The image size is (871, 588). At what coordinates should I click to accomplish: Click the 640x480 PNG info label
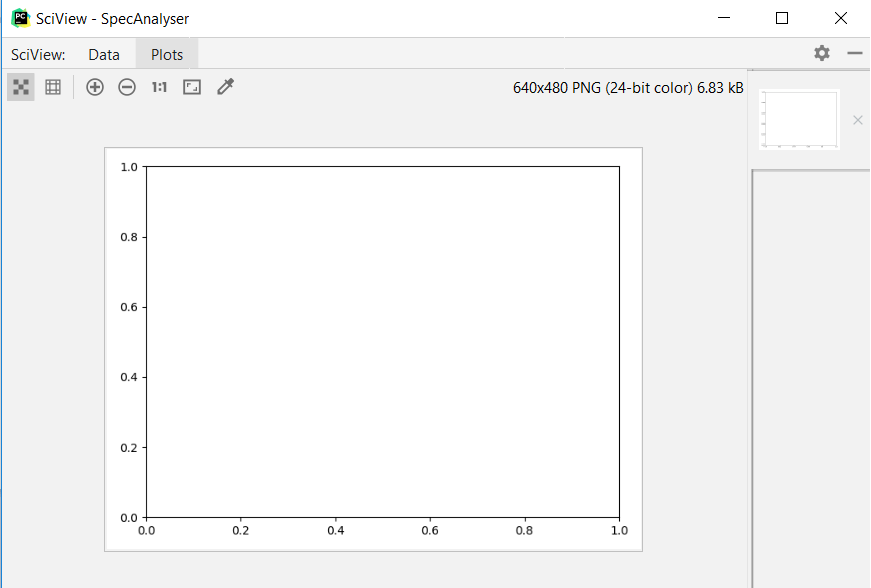point(629,87)
